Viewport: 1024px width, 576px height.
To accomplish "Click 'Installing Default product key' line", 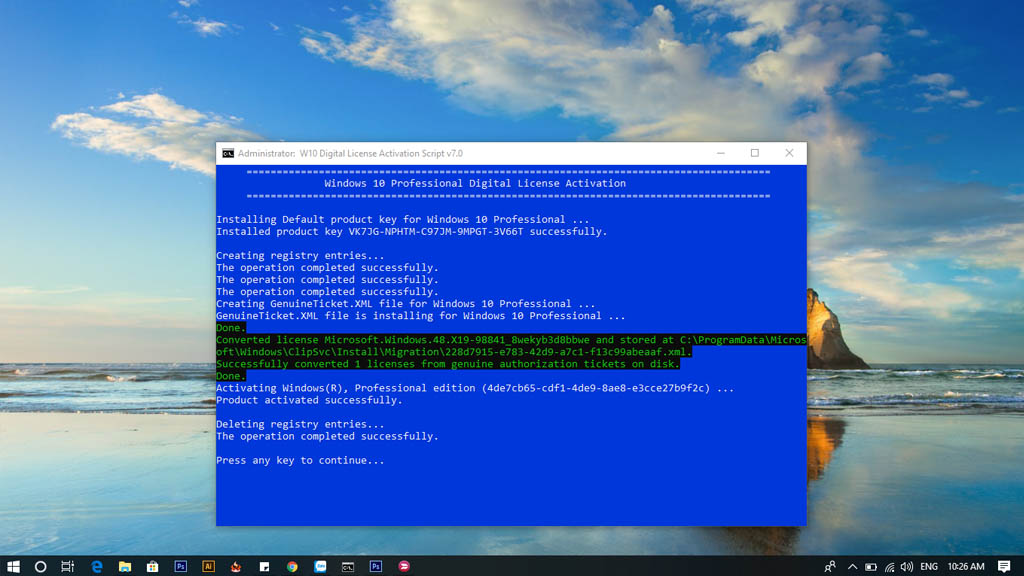I will coord(402,219).
